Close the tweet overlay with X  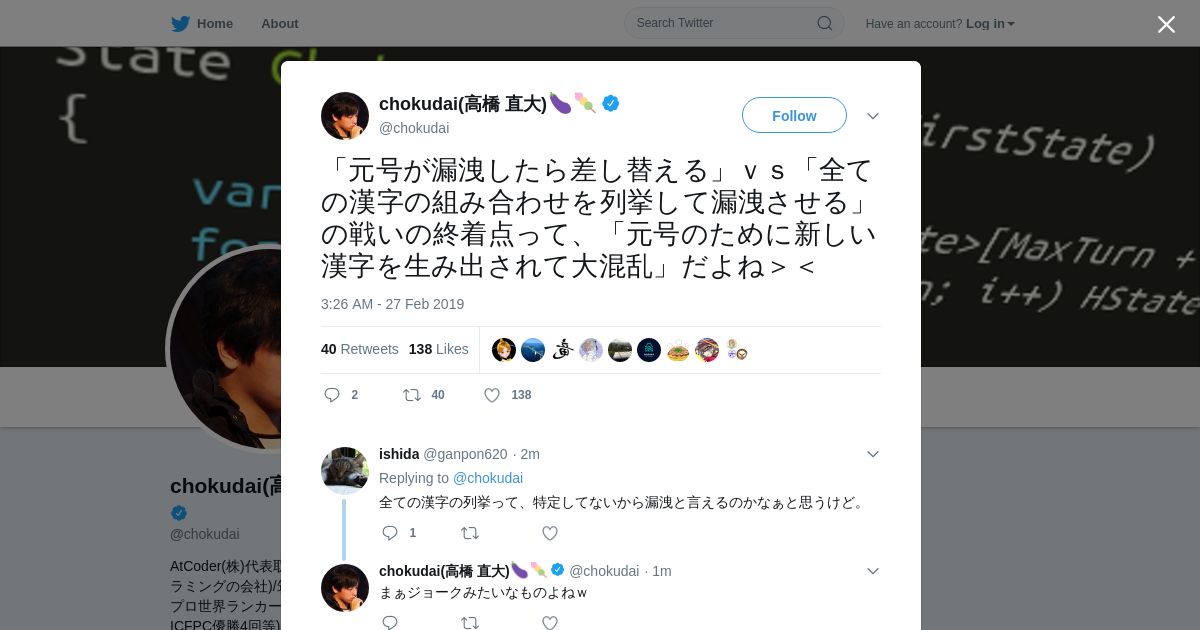[1166, 24]
